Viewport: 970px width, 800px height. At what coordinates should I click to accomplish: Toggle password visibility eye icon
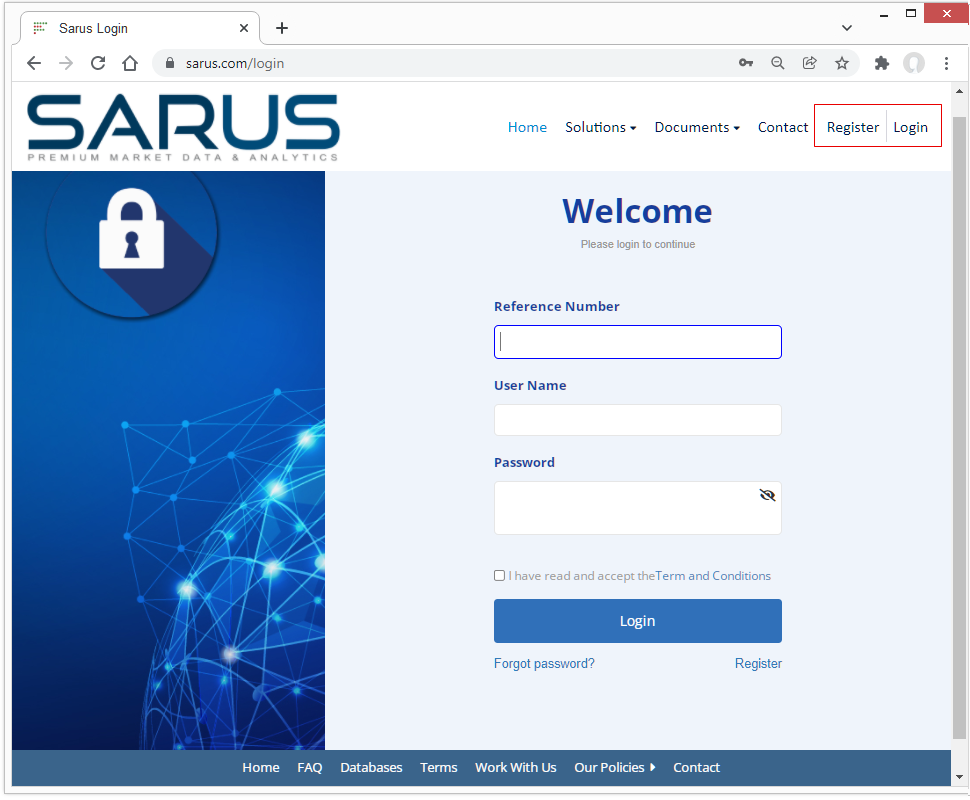click(767, 495)
